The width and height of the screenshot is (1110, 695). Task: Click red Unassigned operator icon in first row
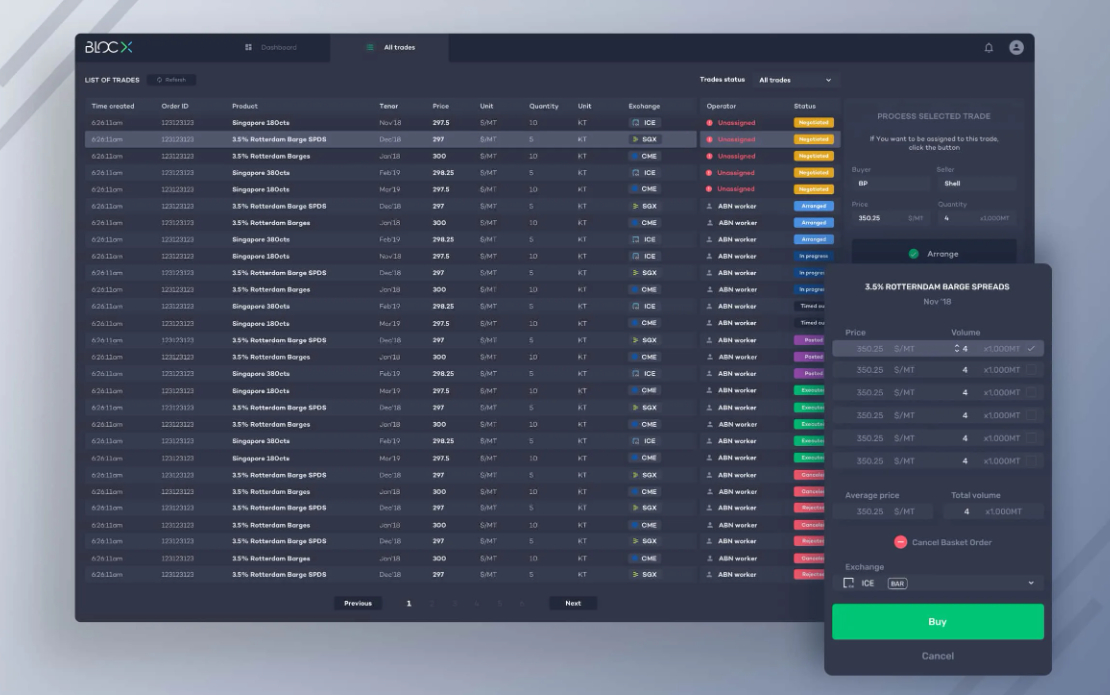point(710,123)
